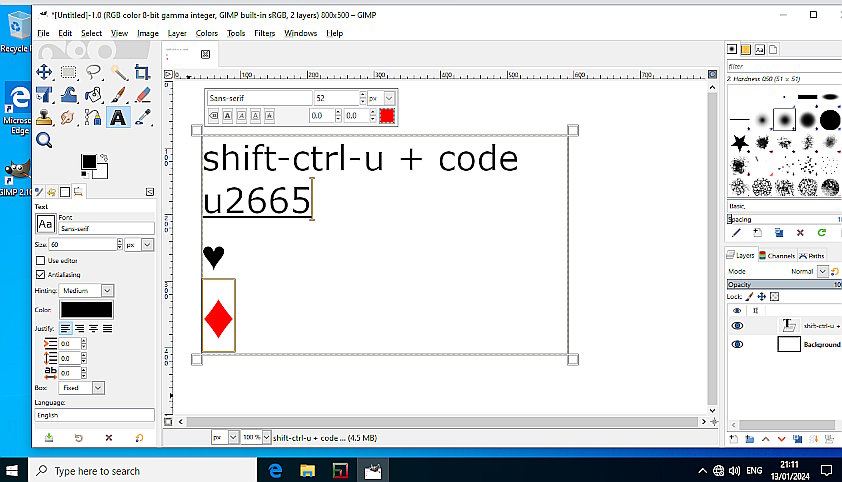Select the Smudge tool
The image size is (842, 482).
tap(68, 118)
